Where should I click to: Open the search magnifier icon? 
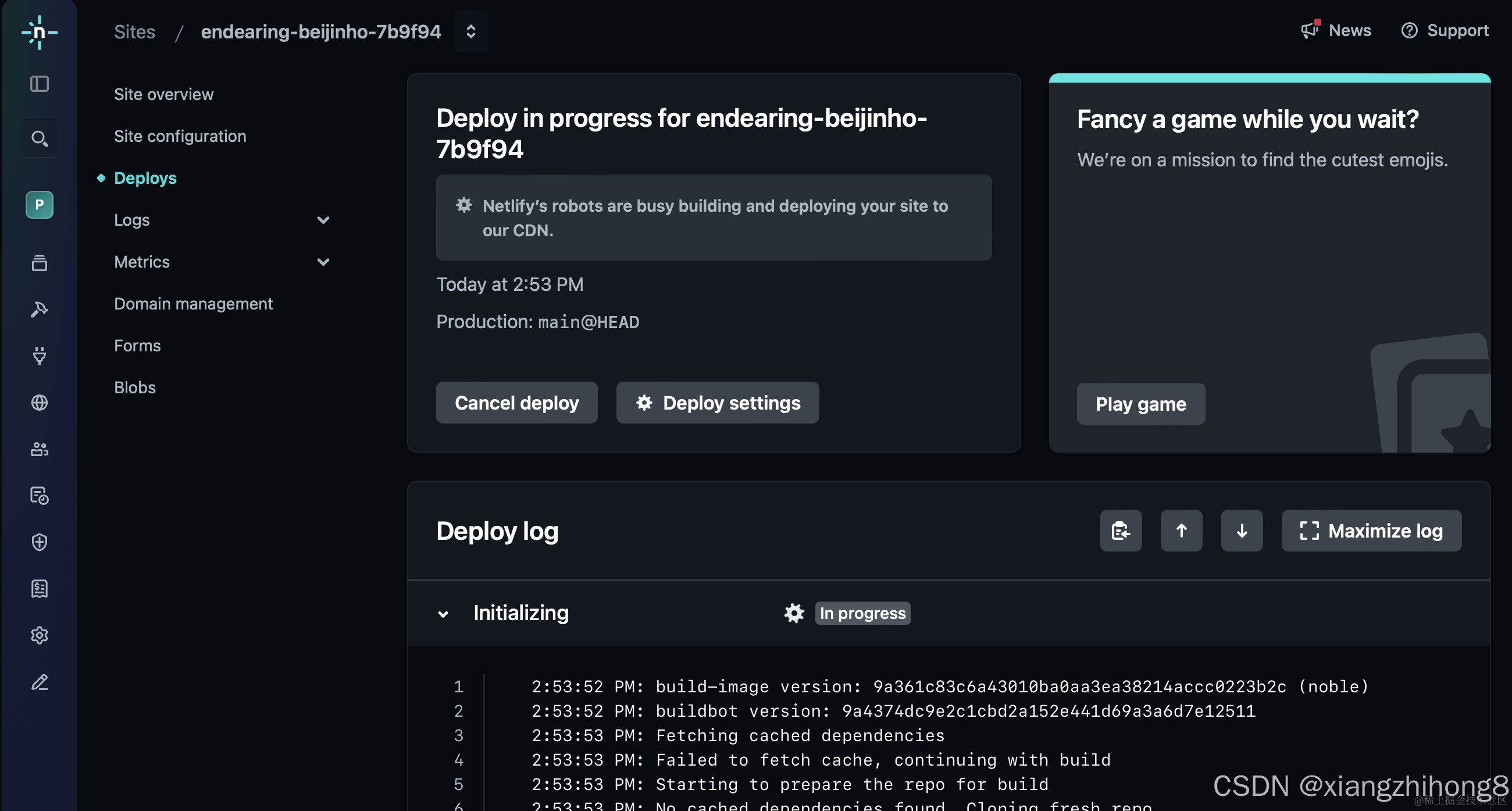40,138
